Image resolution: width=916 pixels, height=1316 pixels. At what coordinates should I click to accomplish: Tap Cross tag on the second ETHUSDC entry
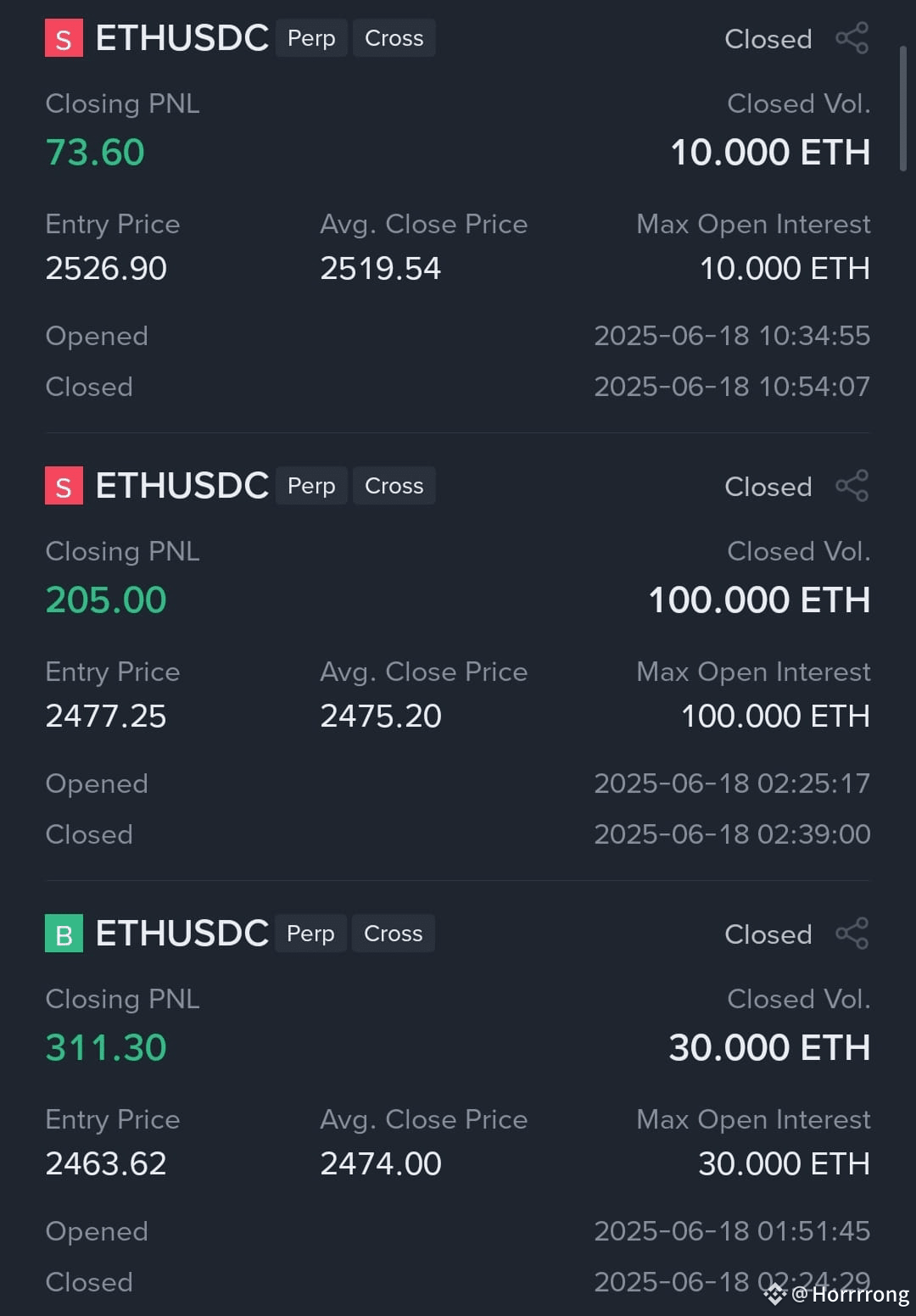pos(394,486)
